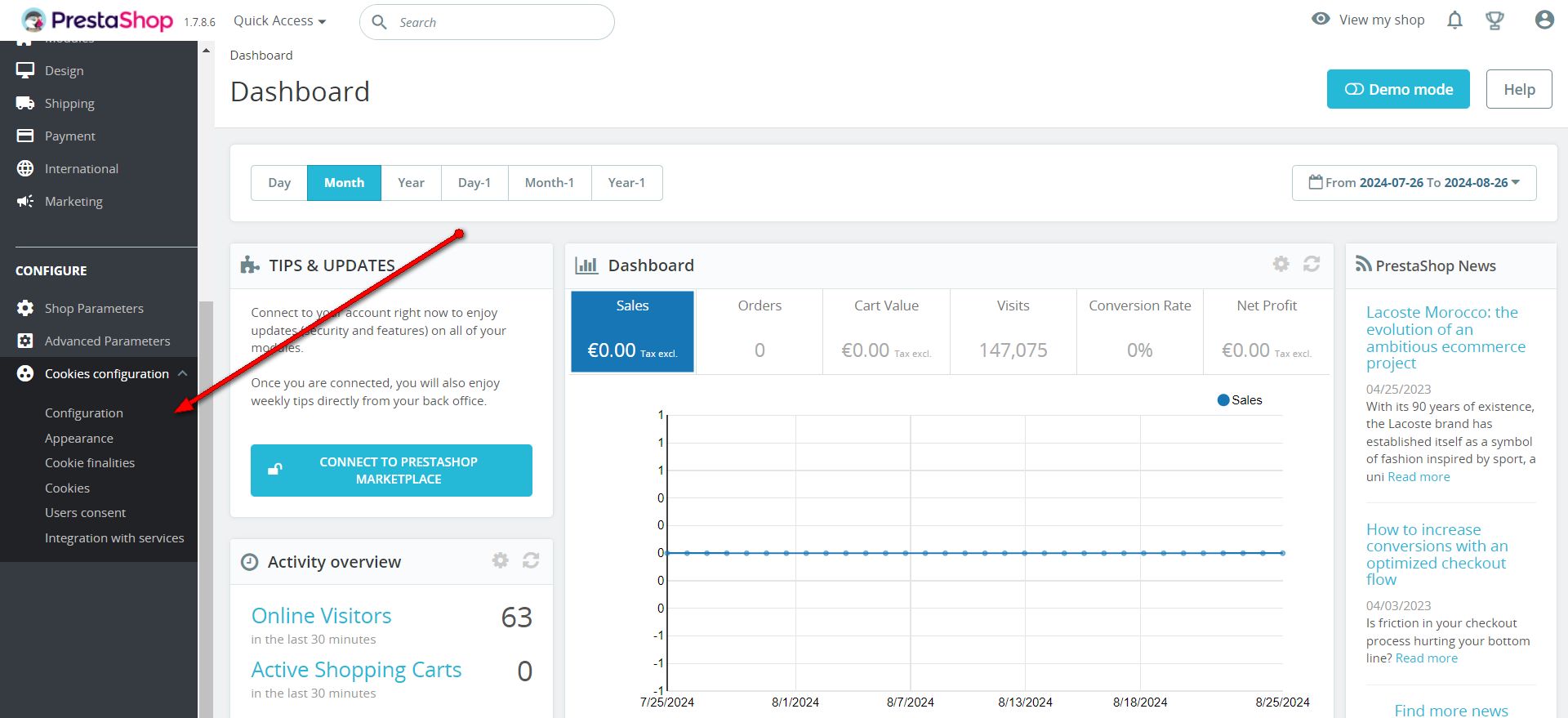Click the Activity overview clock icon
The width and height of the screenshot is (1568, 718).
(250, 562)
